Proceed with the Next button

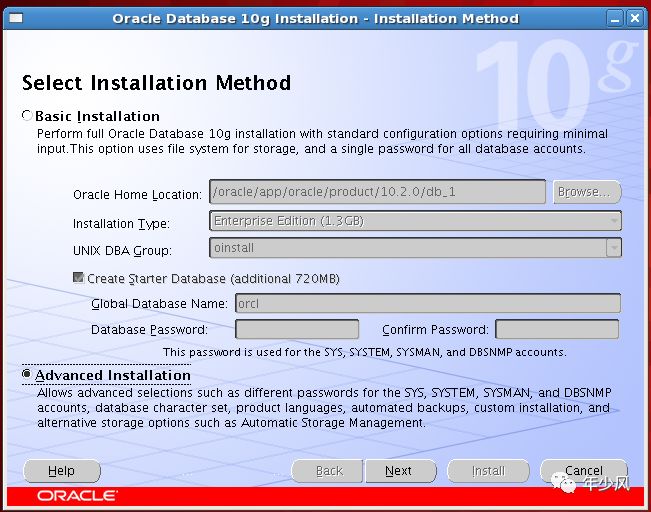[400, 471]
